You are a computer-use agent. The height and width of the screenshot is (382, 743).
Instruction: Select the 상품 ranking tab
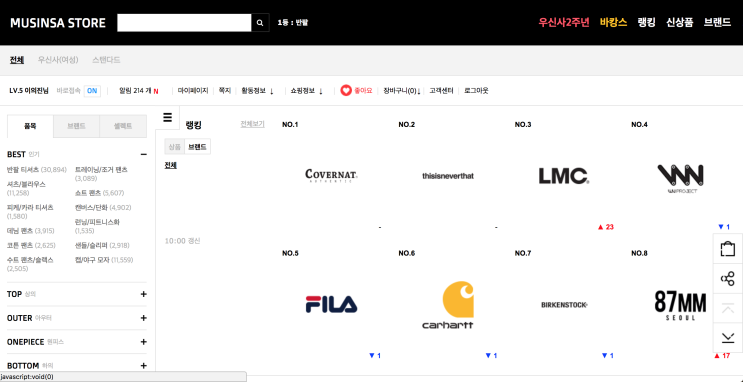tap(174, 147)
